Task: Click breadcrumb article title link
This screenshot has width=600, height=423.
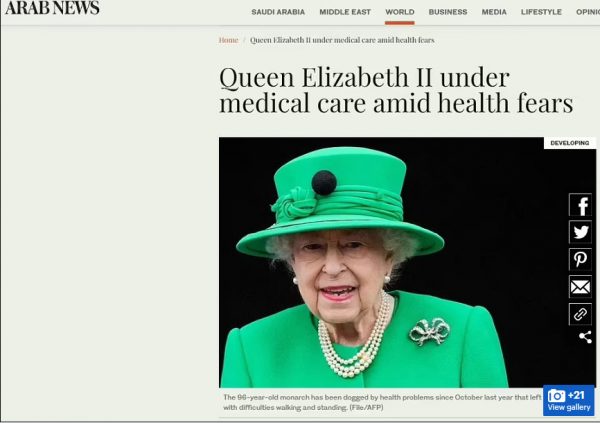Action: [342, 40]
